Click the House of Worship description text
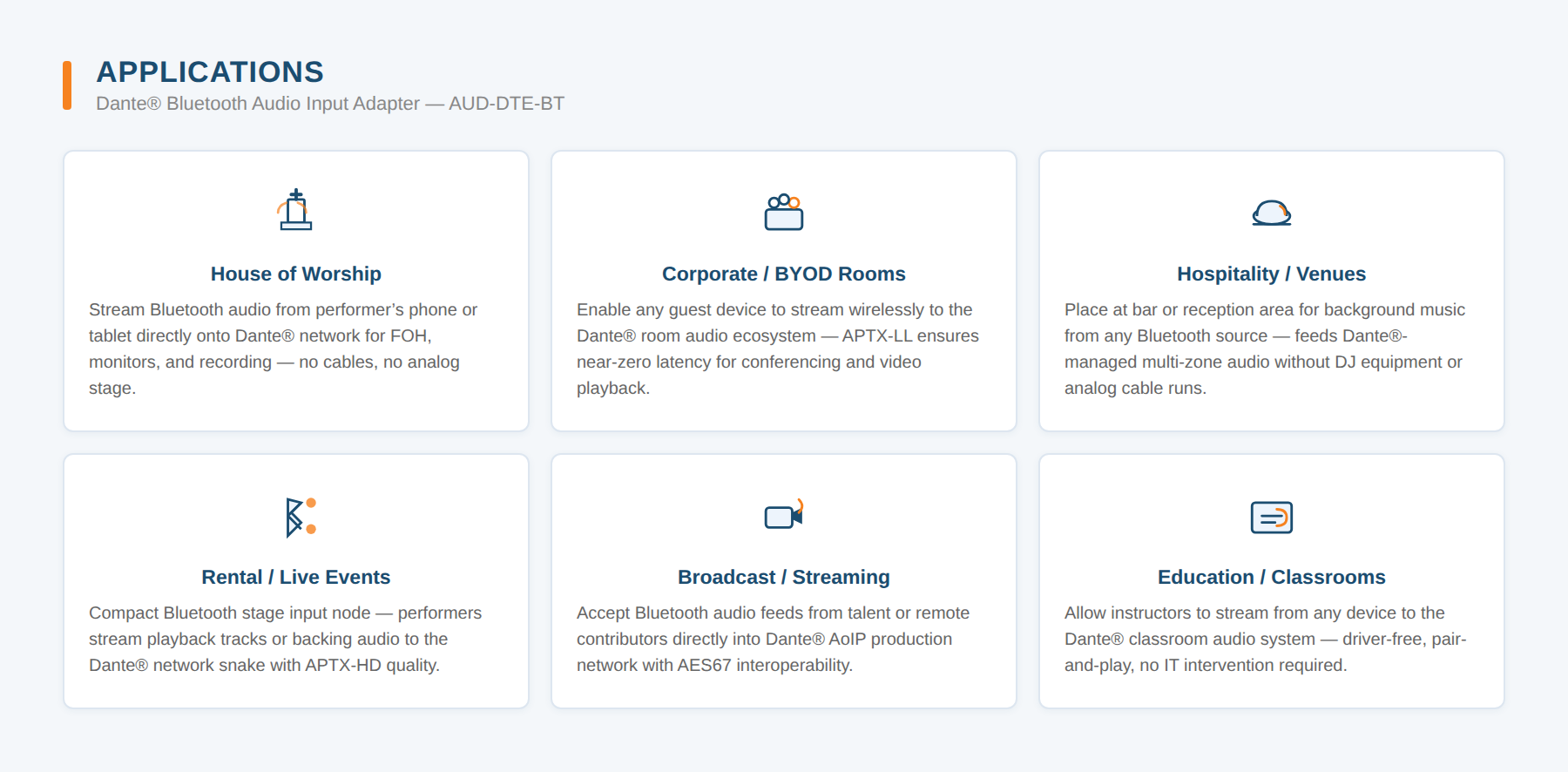1568x772 pixels. pyautogui.click(x=283, y=349)
